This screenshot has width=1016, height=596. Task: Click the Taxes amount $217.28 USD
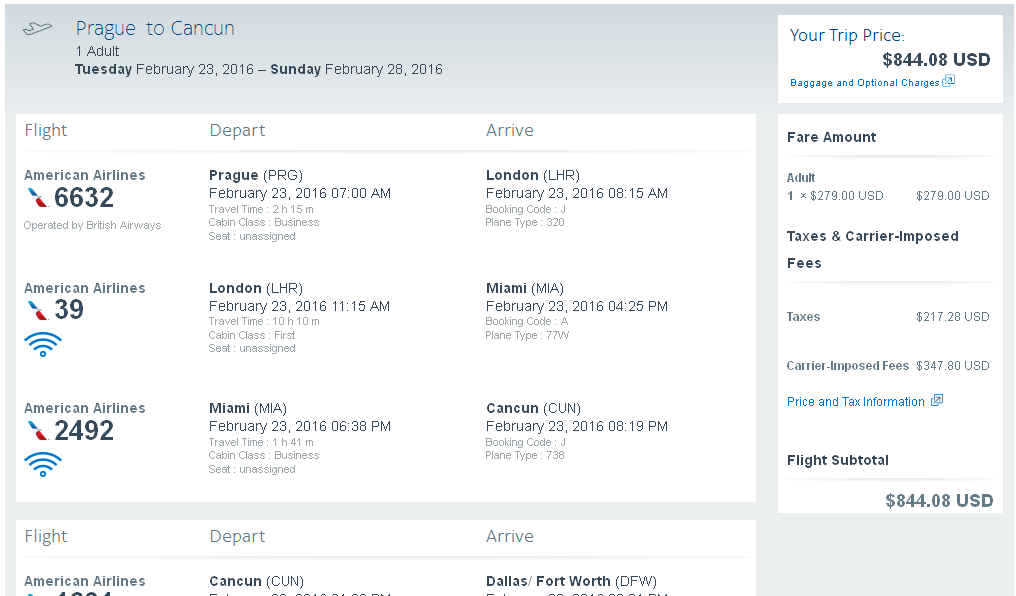952,317
